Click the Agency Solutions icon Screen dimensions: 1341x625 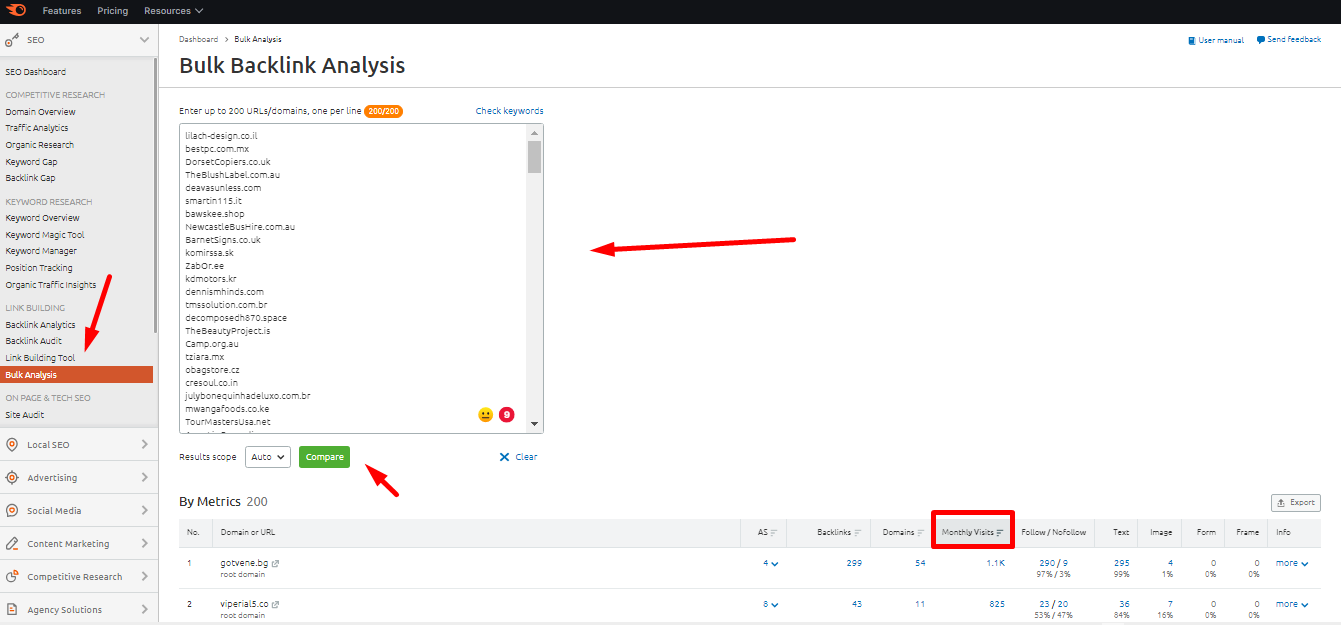(x=12, y=610)
